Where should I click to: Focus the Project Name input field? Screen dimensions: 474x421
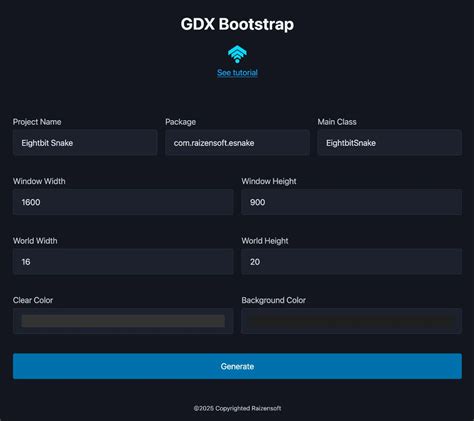pyautogui.click(x=85, y=143)
